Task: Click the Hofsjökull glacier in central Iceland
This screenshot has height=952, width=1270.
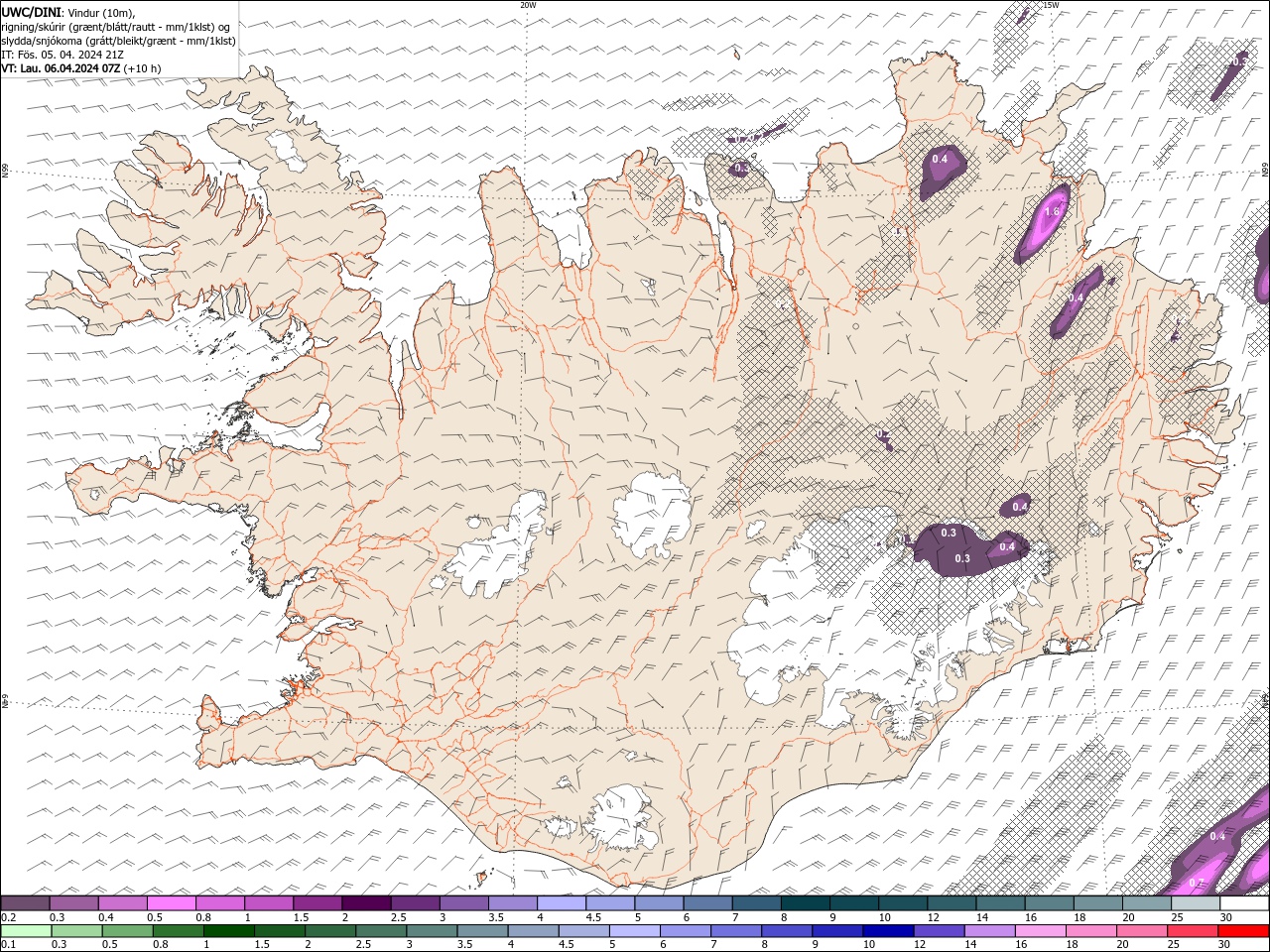Action: pyautogui.click(x=652, y=516)
